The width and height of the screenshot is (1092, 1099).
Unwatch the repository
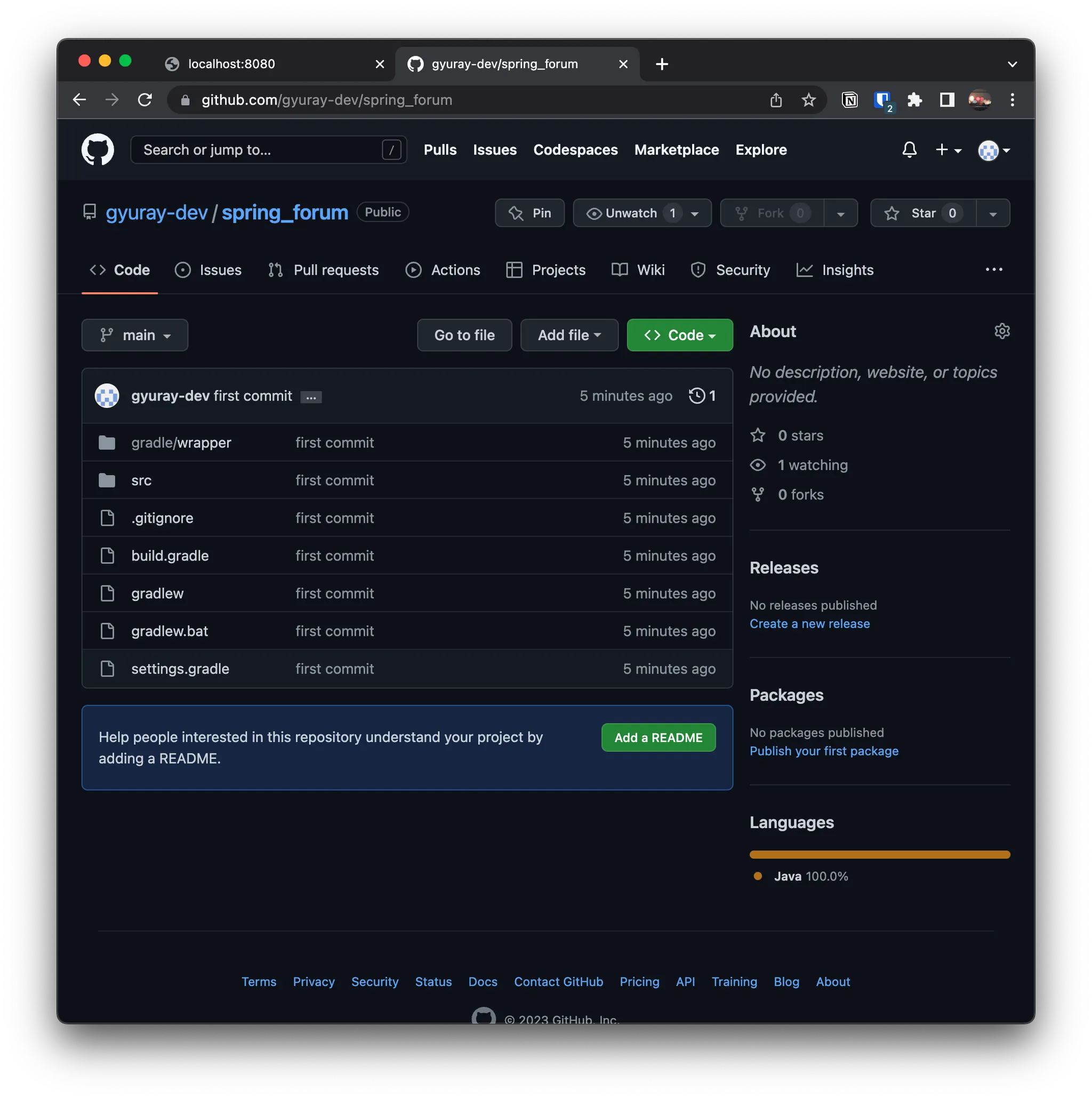tap(630, 213)
